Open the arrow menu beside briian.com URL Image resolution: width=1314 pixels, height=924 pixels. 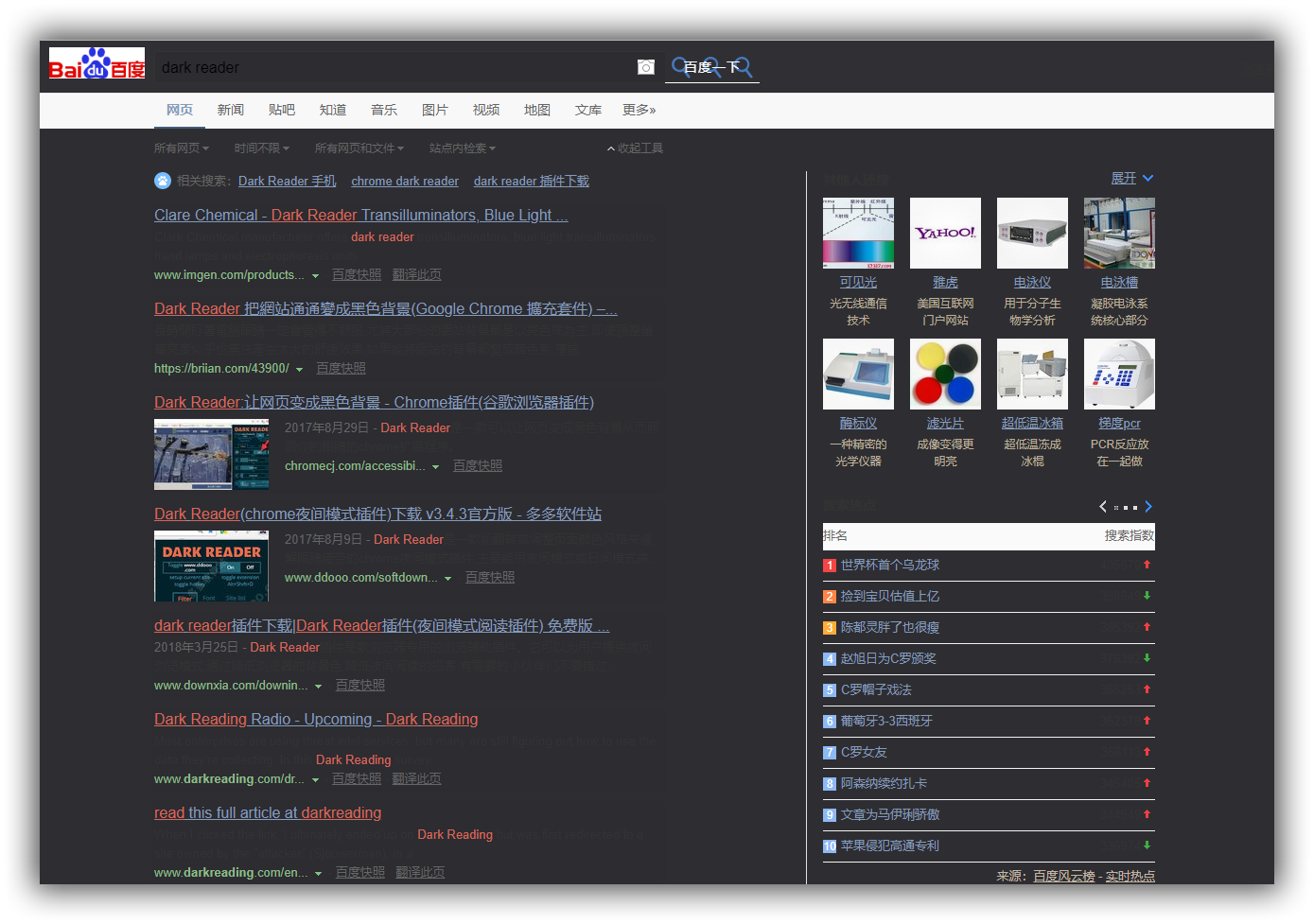(300, 370)
